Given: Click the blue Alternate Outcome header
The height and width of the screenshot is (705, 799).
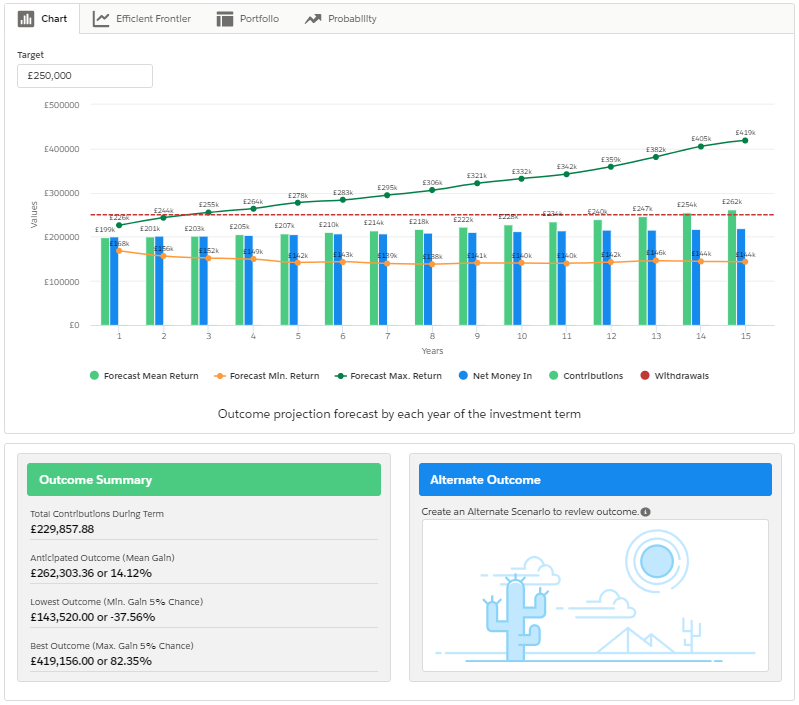Looking at the screenshot, I should coord(595,480).
